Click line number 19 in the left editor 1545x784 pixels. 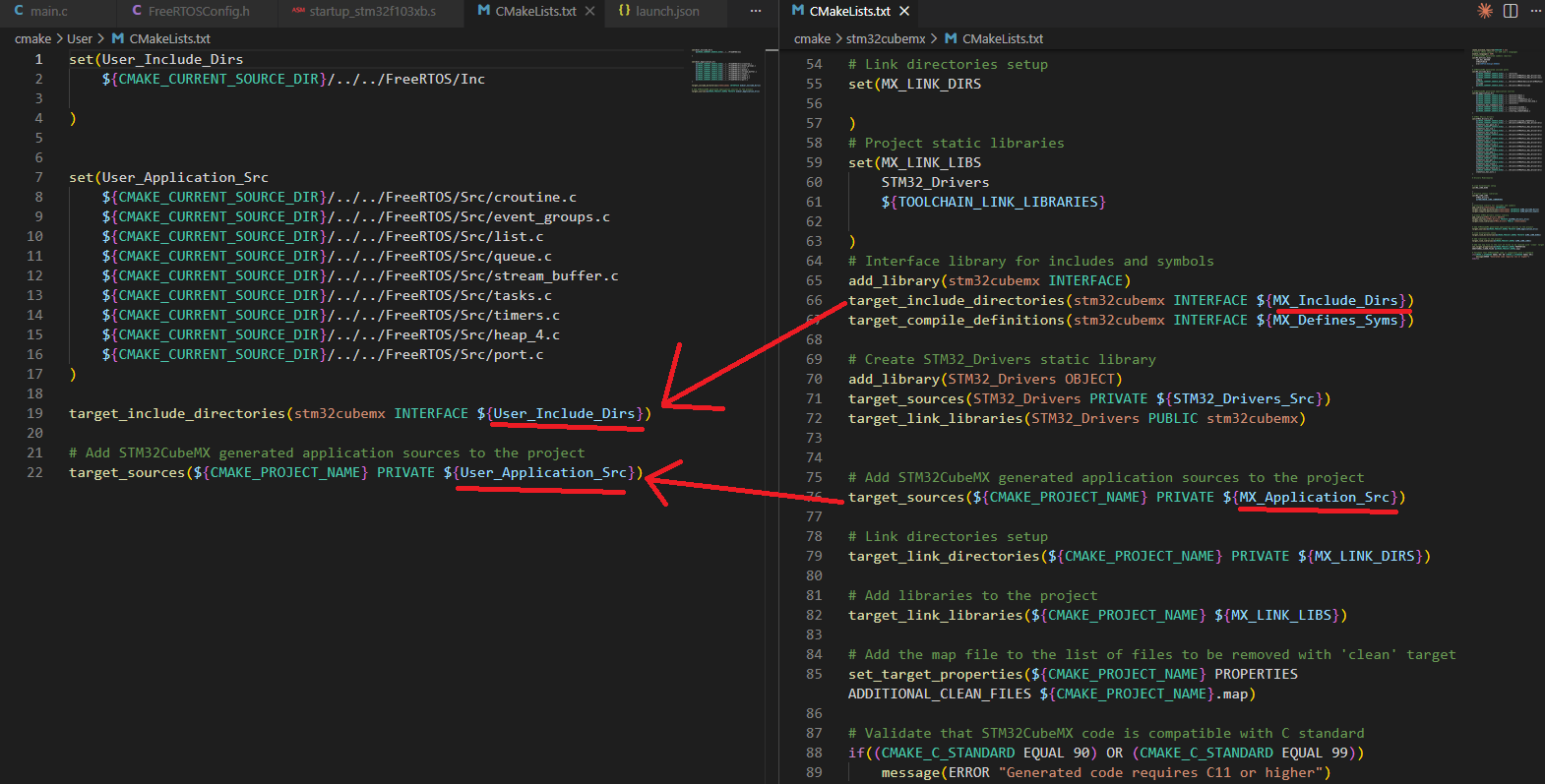34,413
